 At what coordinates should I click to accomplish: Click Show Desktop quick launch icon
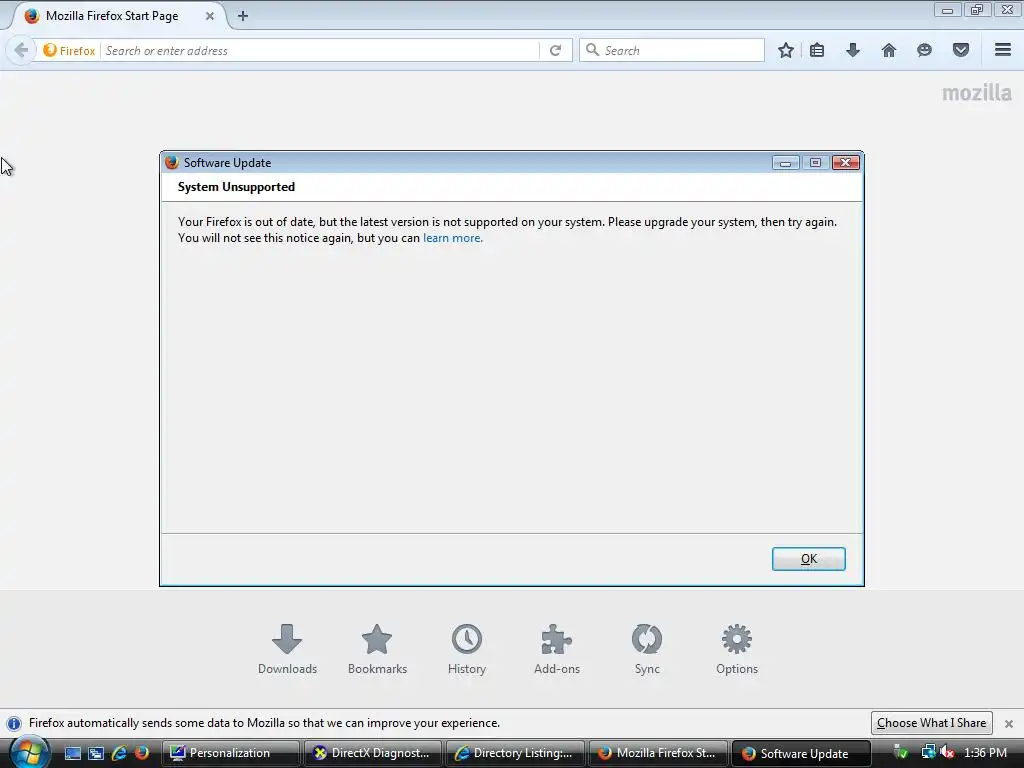(72, 753)
